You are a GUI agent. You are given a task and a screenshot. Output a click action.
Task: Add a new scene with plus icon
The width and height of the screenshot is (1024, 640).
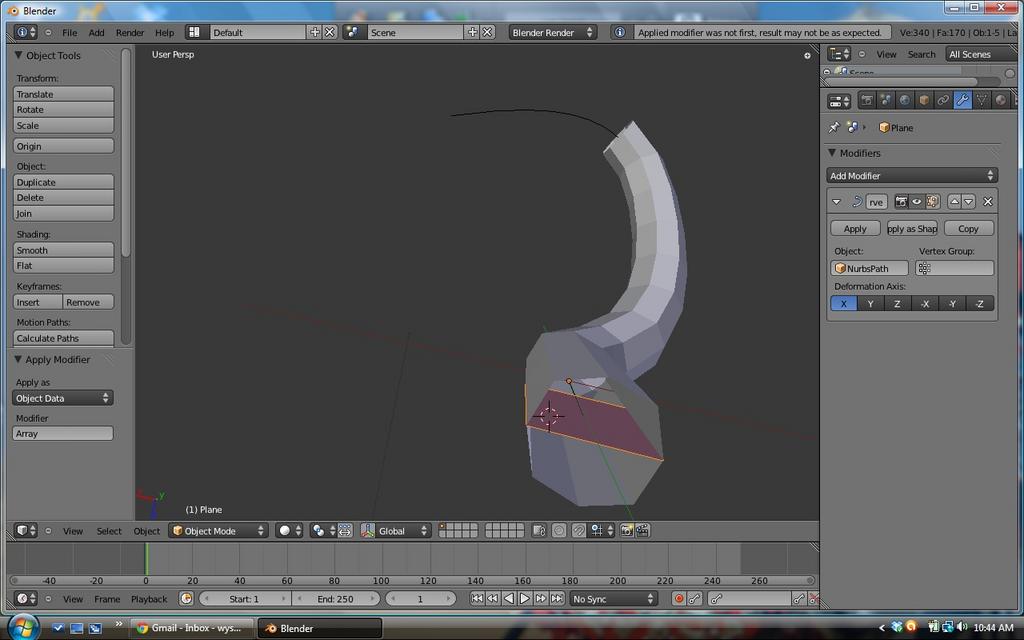tap(472, 32)
